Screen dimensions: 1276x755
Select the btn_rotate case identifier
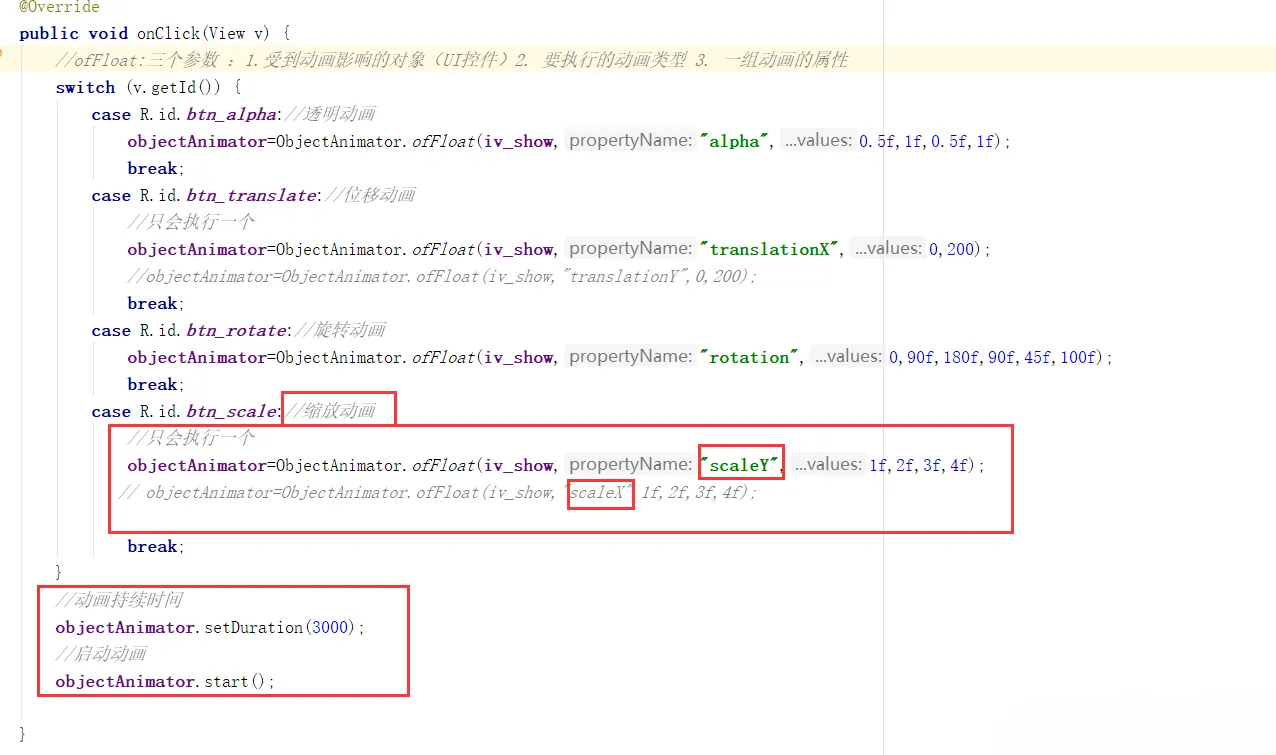235,331
